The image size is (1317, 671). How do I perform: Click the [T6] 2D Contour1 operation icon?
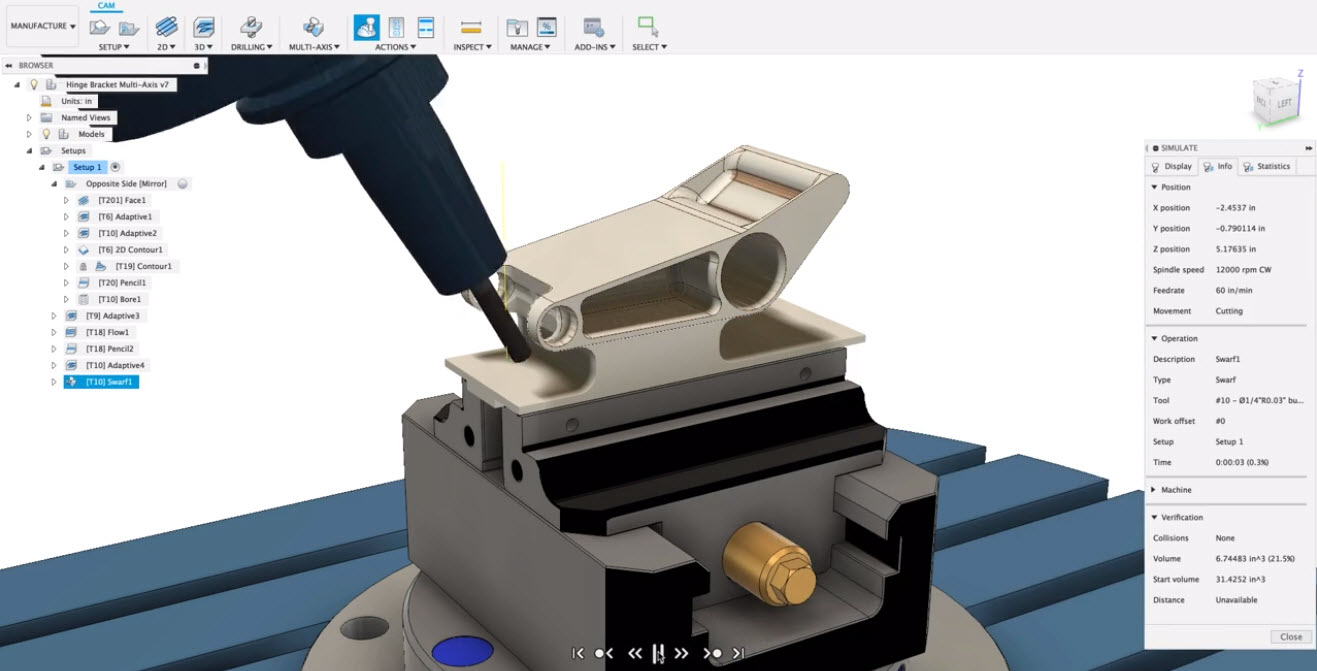[84, 250]
